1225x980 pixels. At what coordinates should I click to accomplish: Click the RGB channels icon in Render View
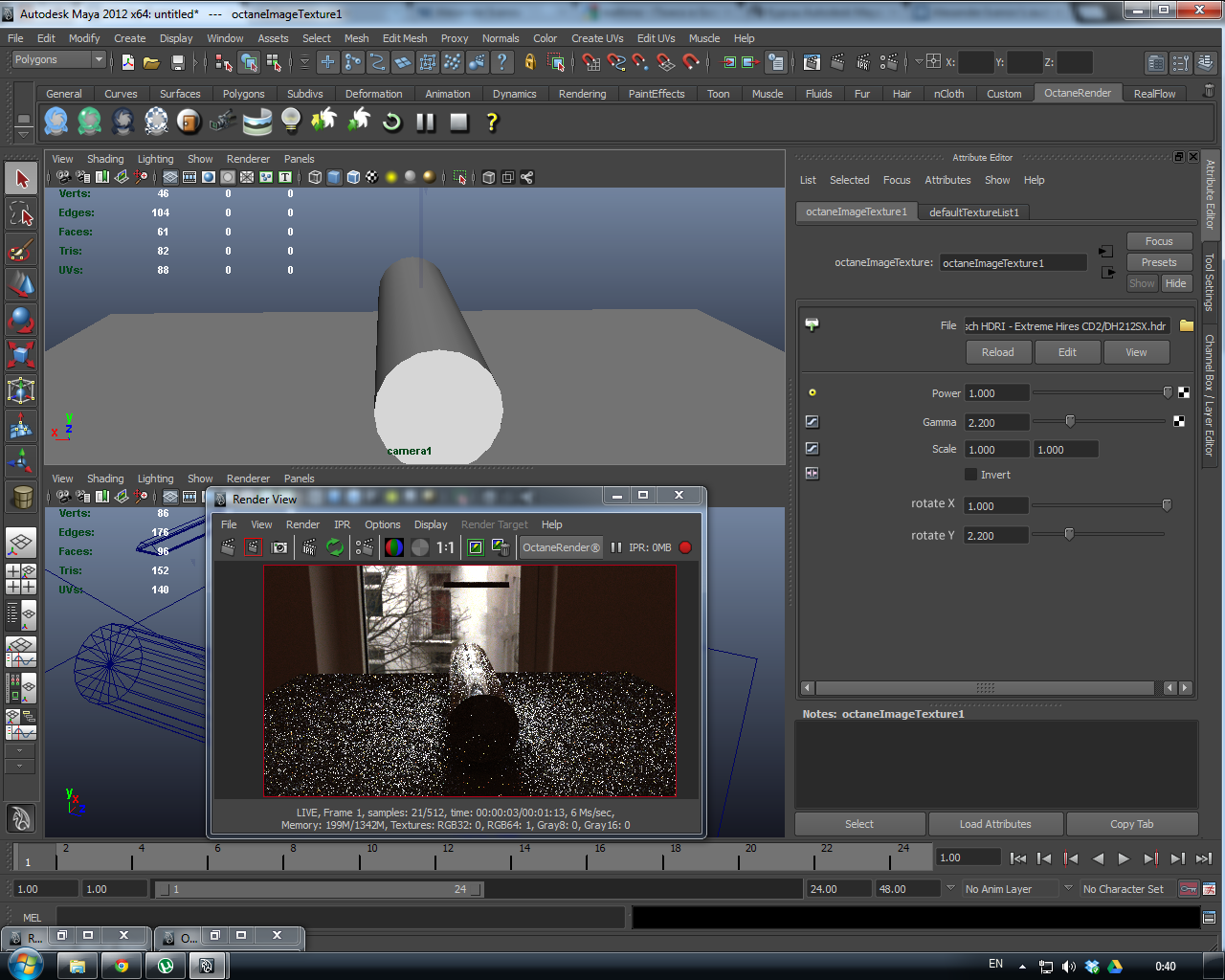click(x=393, y=547)
